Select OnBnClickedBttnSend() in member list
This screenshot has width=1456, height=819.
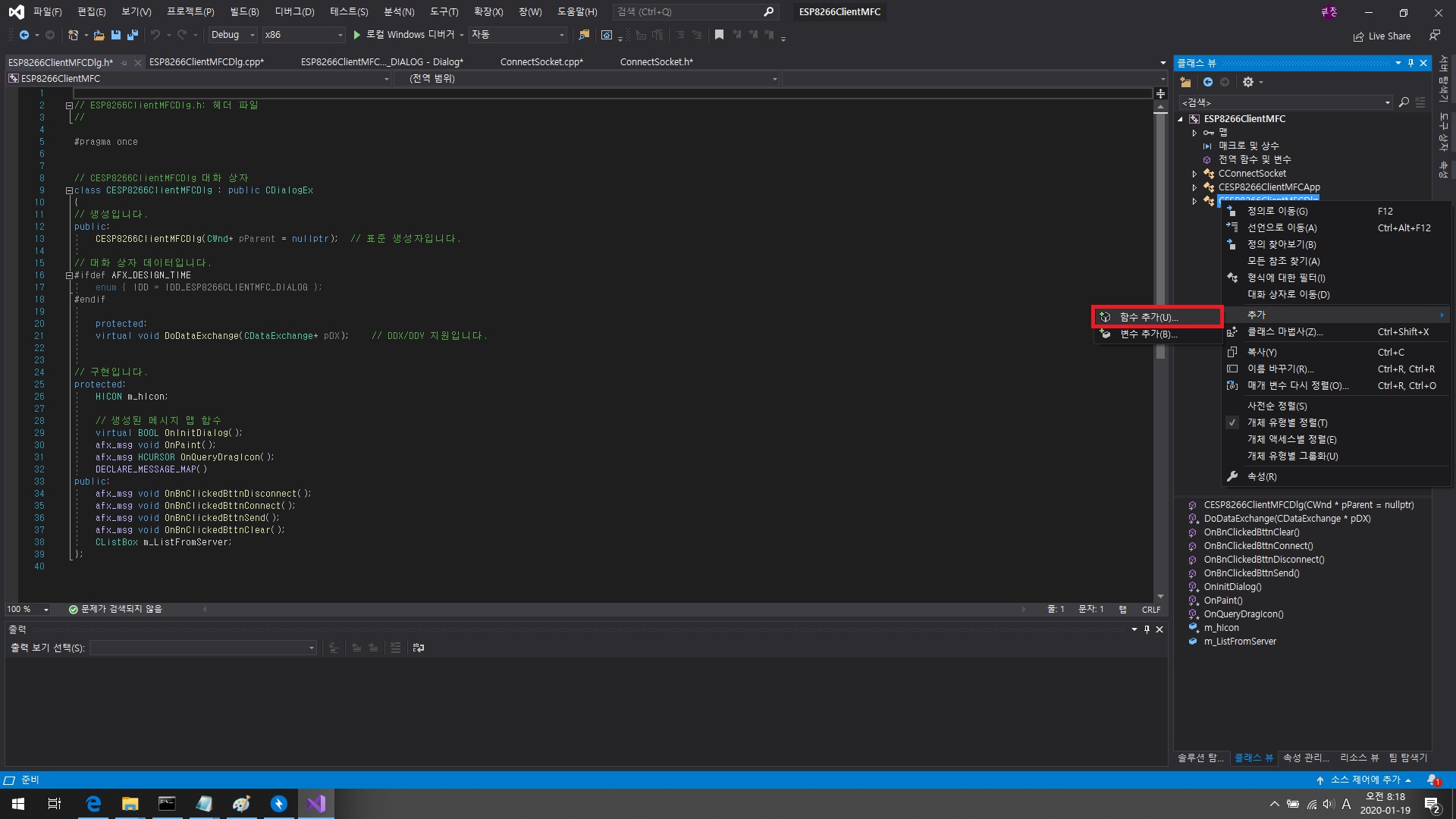[1251, 573]
